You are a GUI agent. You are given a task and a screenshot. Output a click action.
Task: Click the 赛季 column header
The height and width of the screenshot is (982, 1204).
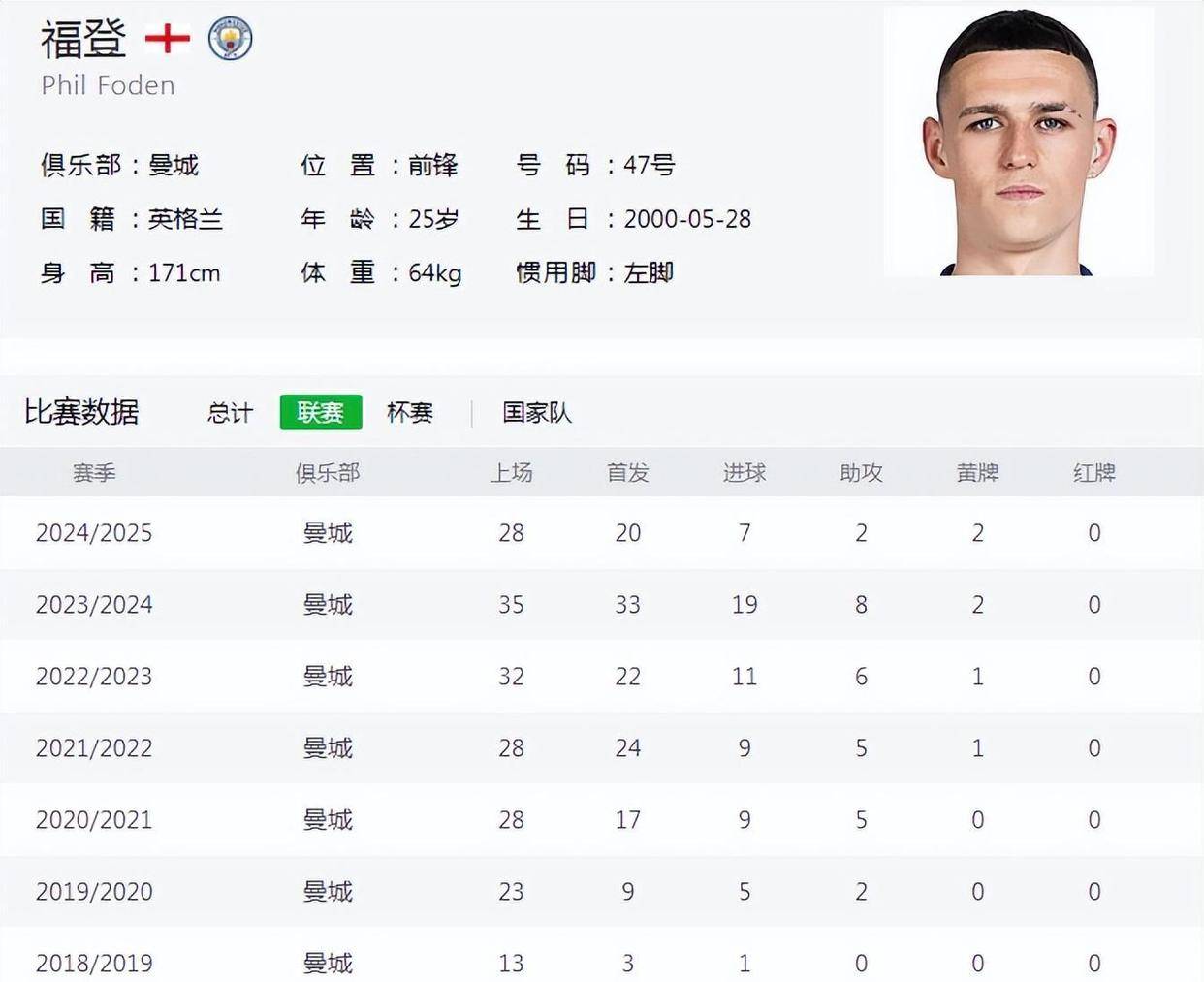(x=94, y=473)
